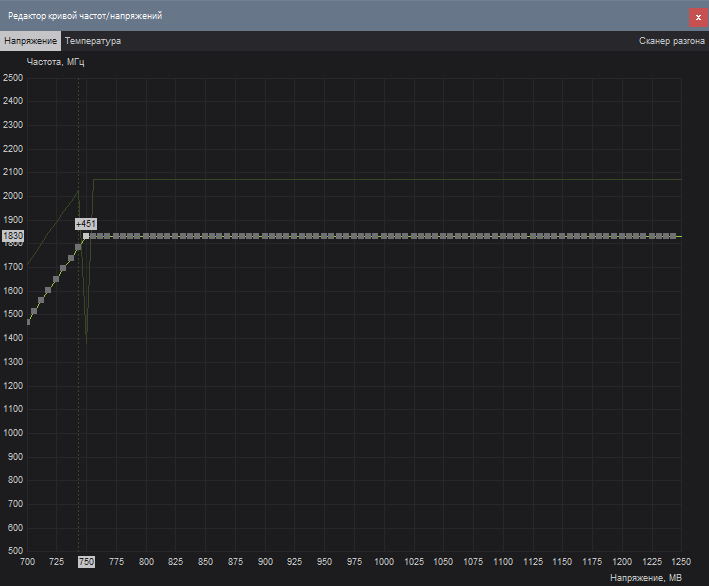Click the 1250 voltage axis label
The width and height of the screenshot is (709, 586).
[x=681, y=562]
